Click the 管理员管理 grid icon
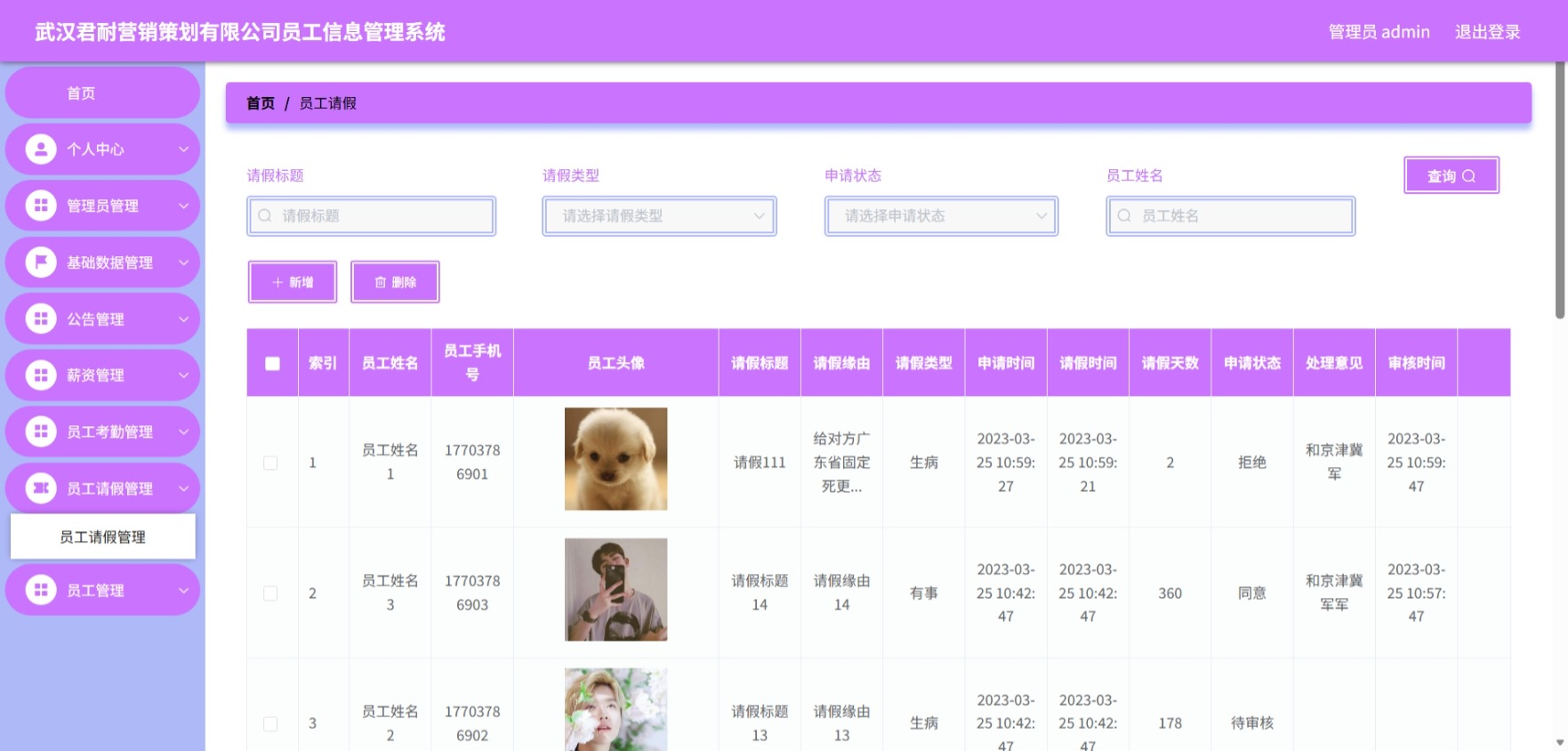 click(x=41, y=206)
